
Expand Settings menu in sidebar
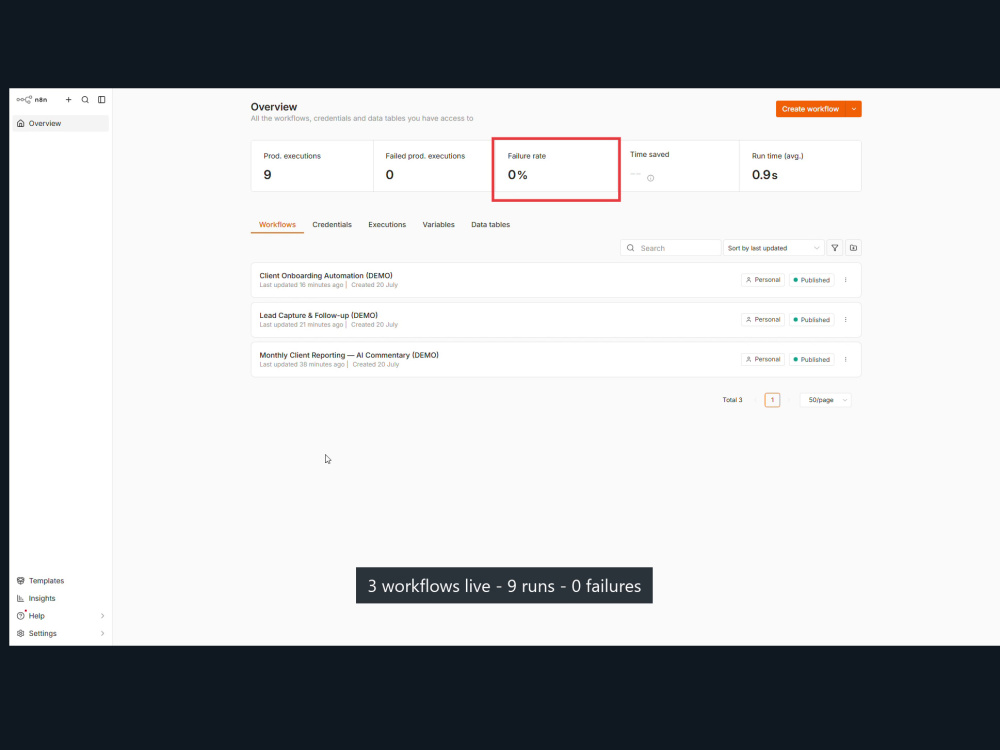61,633
